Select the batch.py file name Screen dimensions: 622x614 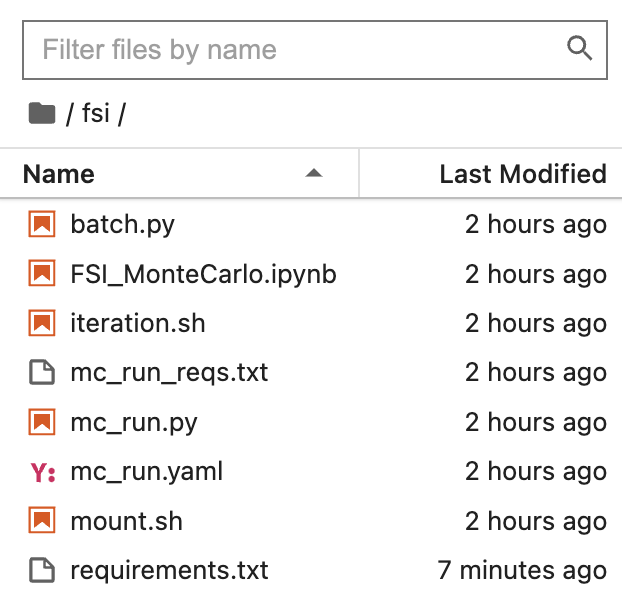pyautogui.click(x=123, y=225)
